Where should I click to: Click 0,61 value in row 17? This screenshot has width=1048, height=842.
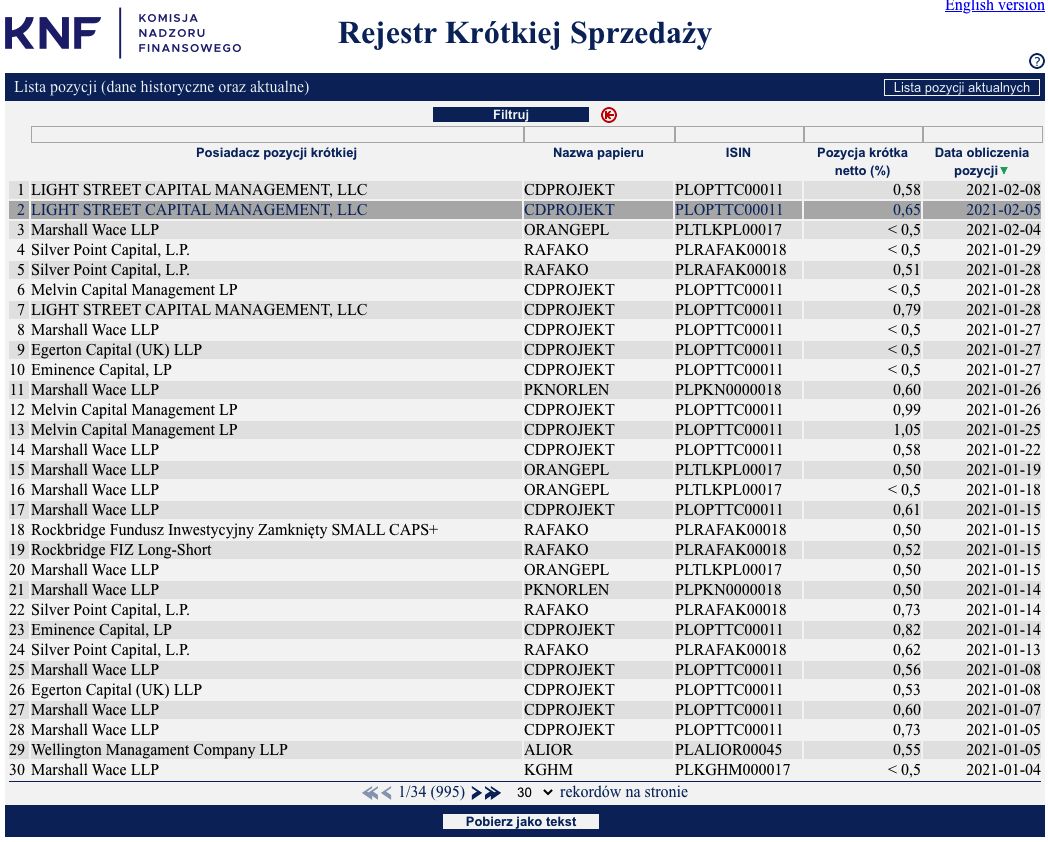(x=906, y=511)
